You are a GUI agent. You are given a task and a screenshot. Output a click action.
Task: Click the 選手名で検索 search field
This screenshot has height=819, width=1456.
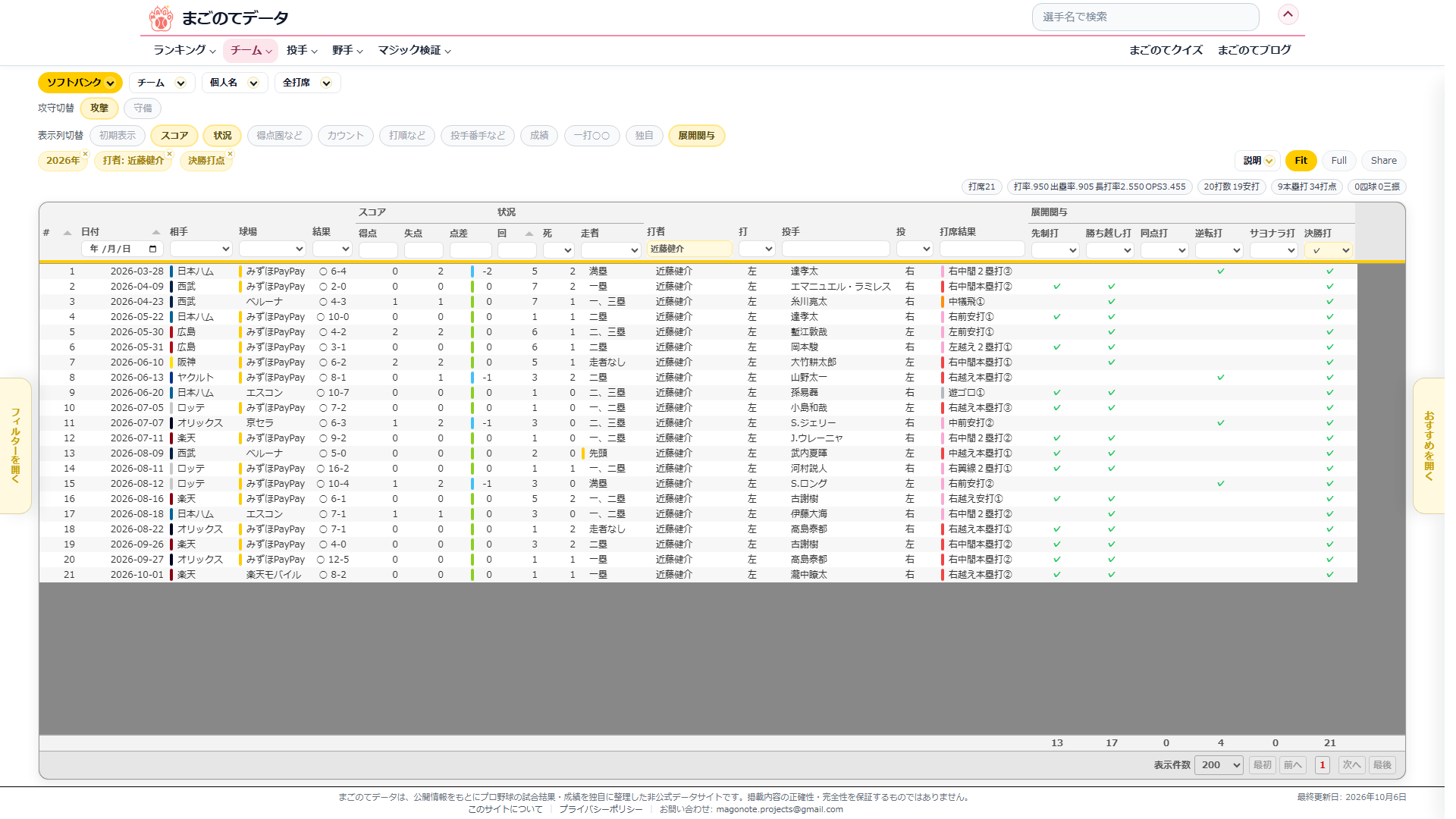pos(1145,17)
